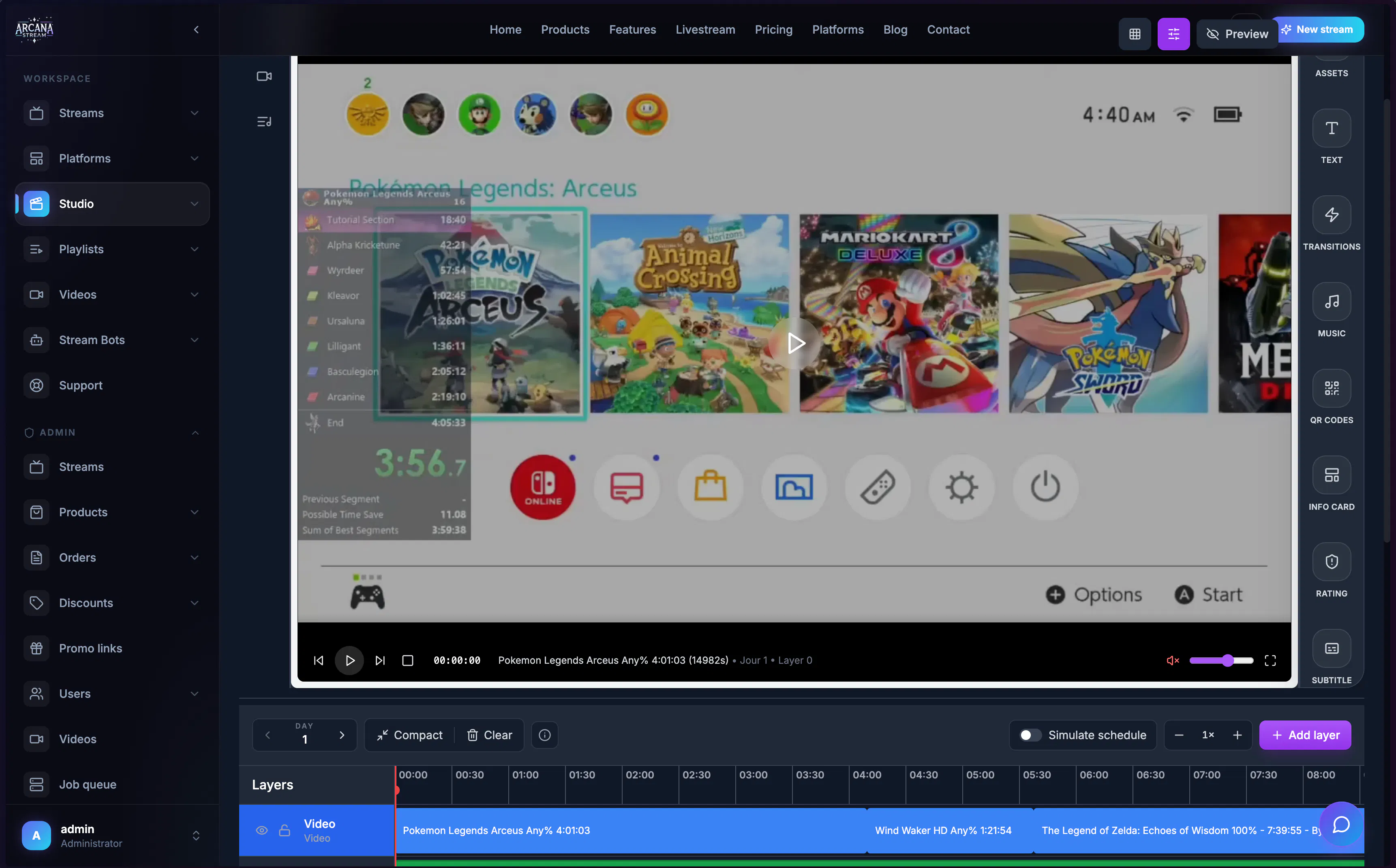
Task: Click the Compact timeline button
Action: 409,735
